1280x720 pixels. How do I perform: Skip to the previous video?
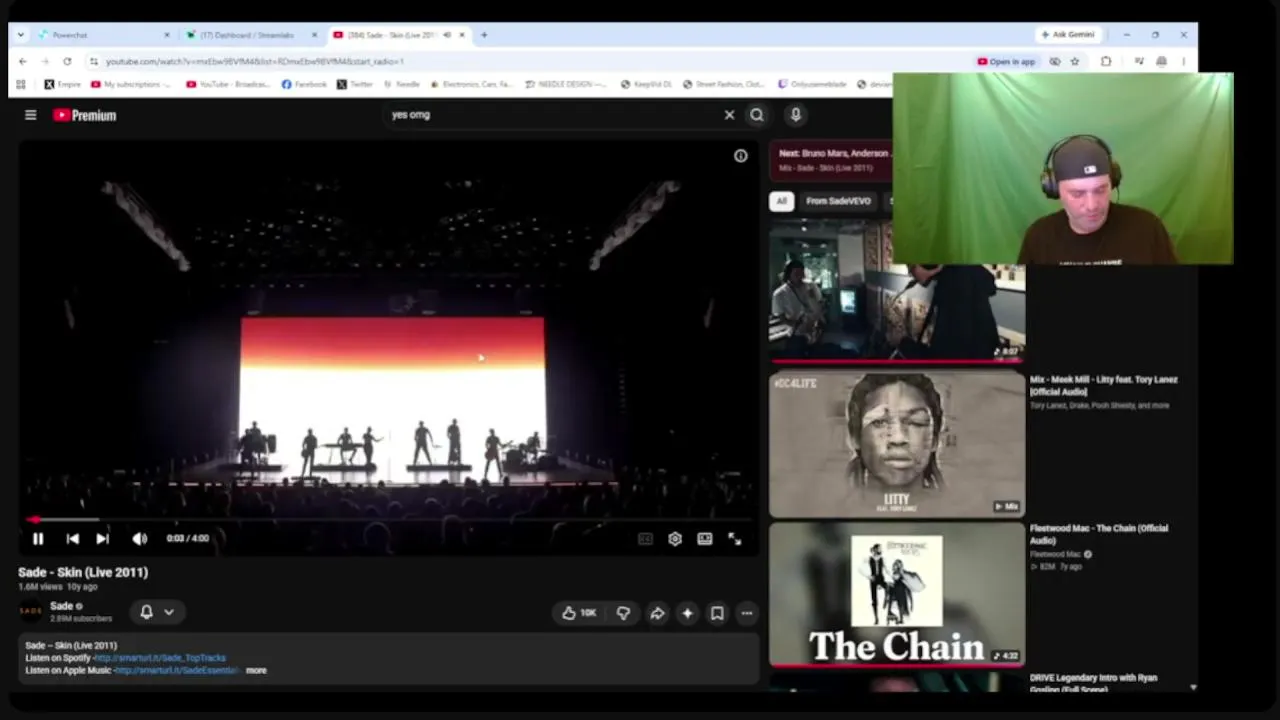73,539
